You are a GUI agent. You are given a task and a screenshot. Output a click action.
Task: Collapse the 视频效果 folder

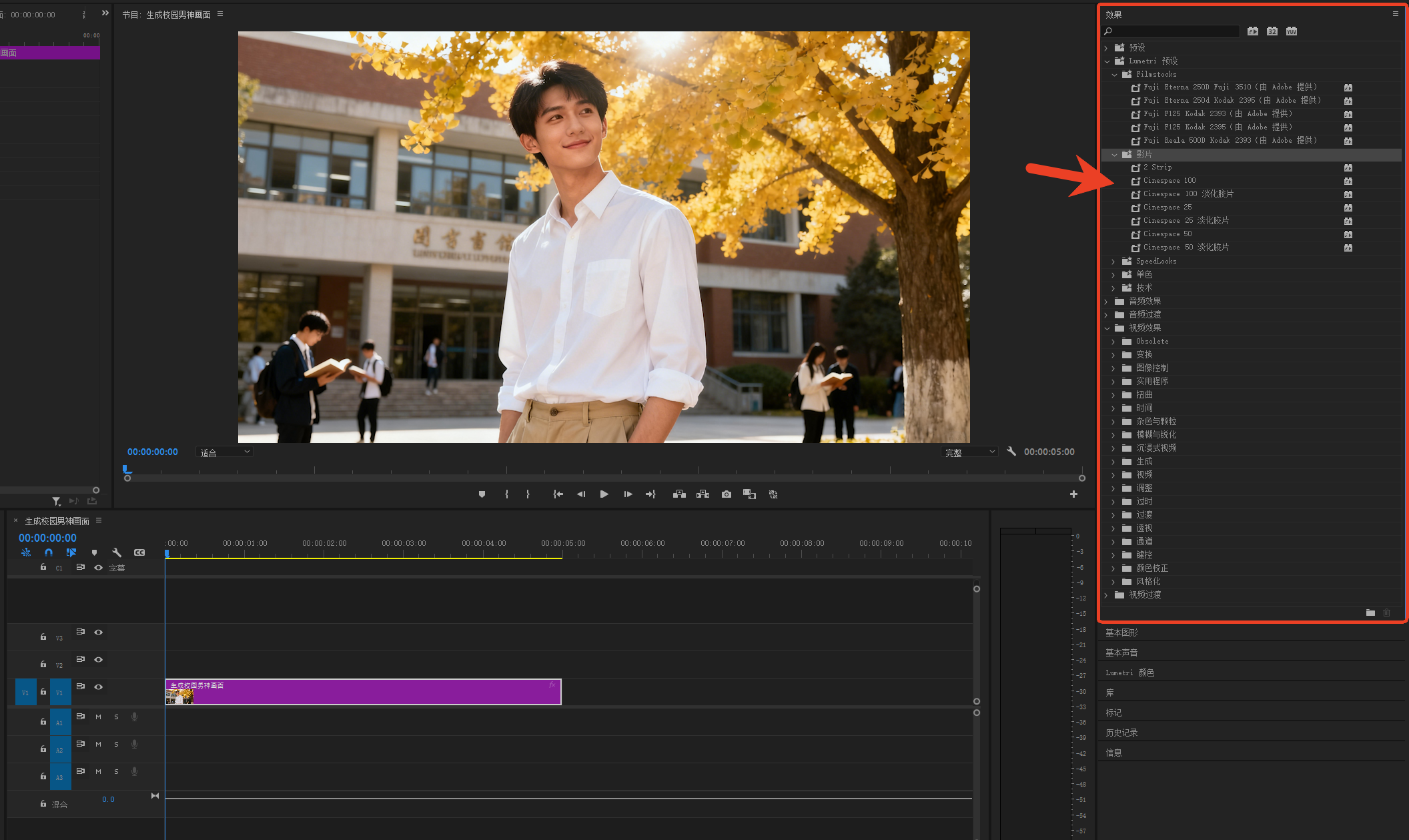pyautogui.click(x=1107, y=328)
